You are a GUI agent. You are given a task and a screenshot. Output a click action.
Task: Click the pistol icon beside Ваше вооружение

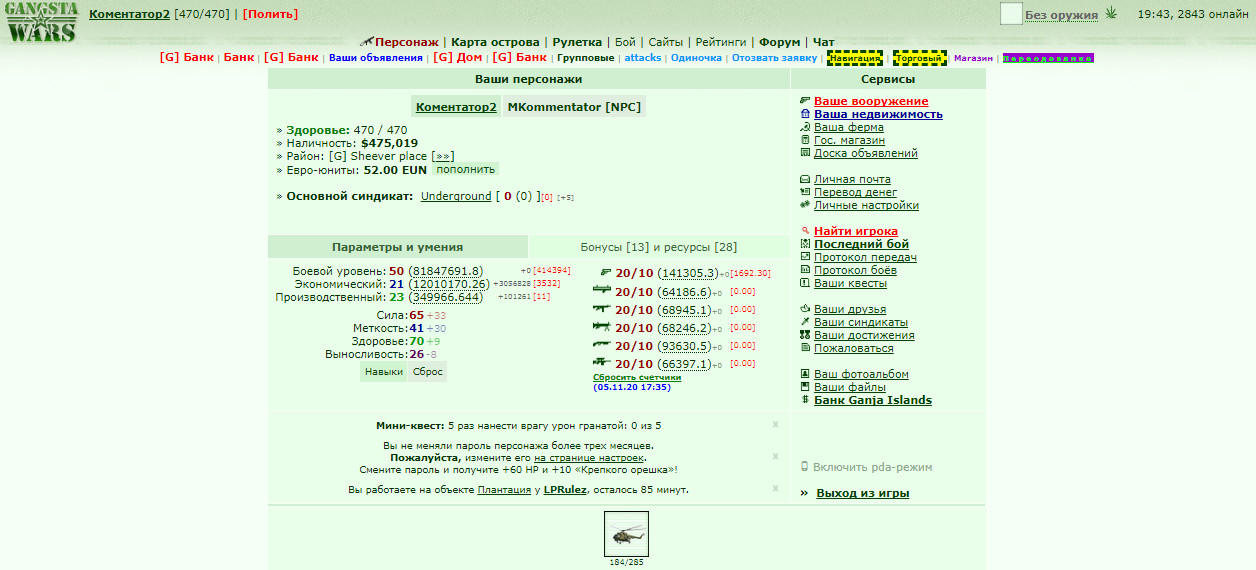[x=805, y=101]
